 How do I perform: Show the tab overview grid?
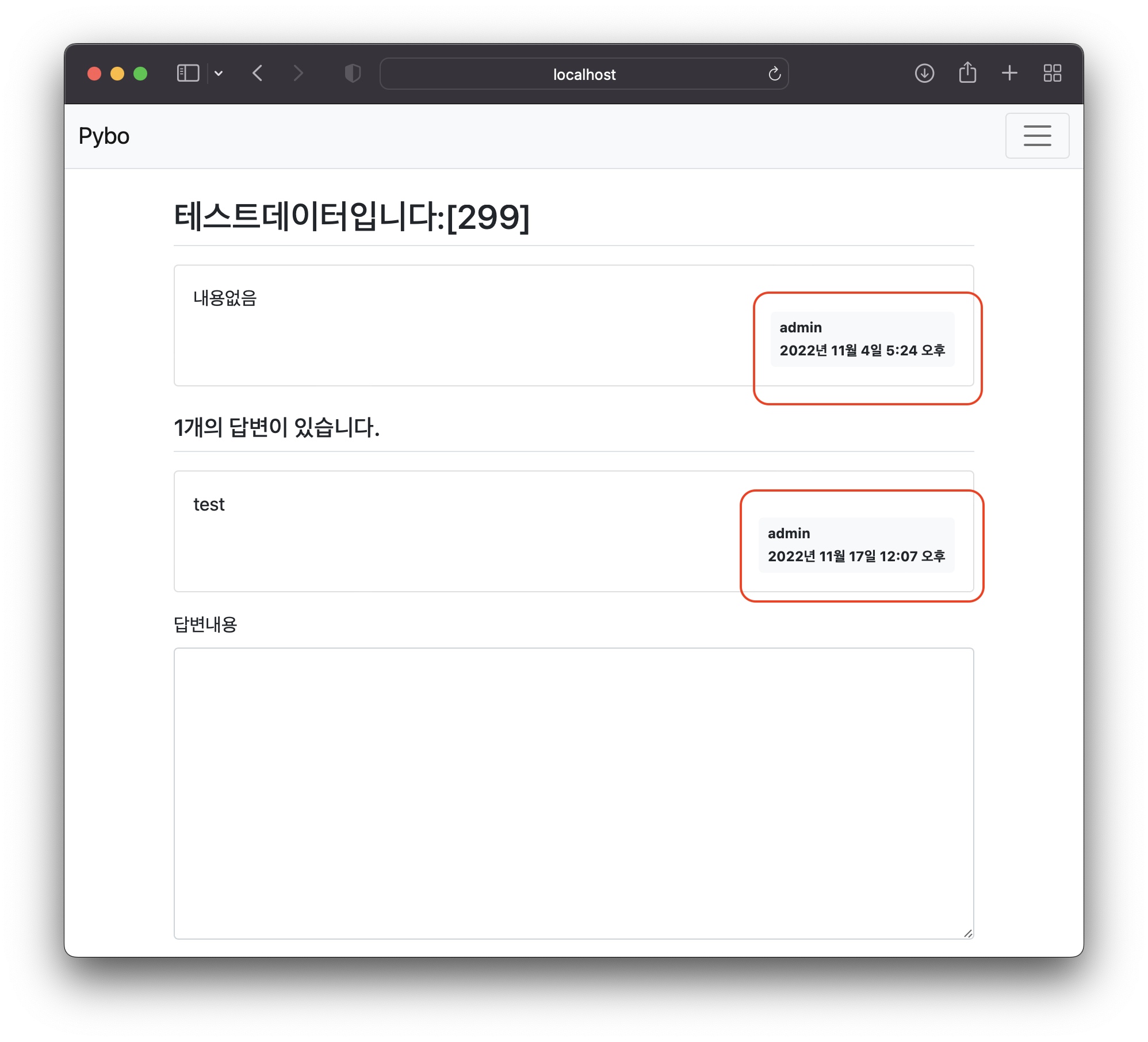[1052, 73]
